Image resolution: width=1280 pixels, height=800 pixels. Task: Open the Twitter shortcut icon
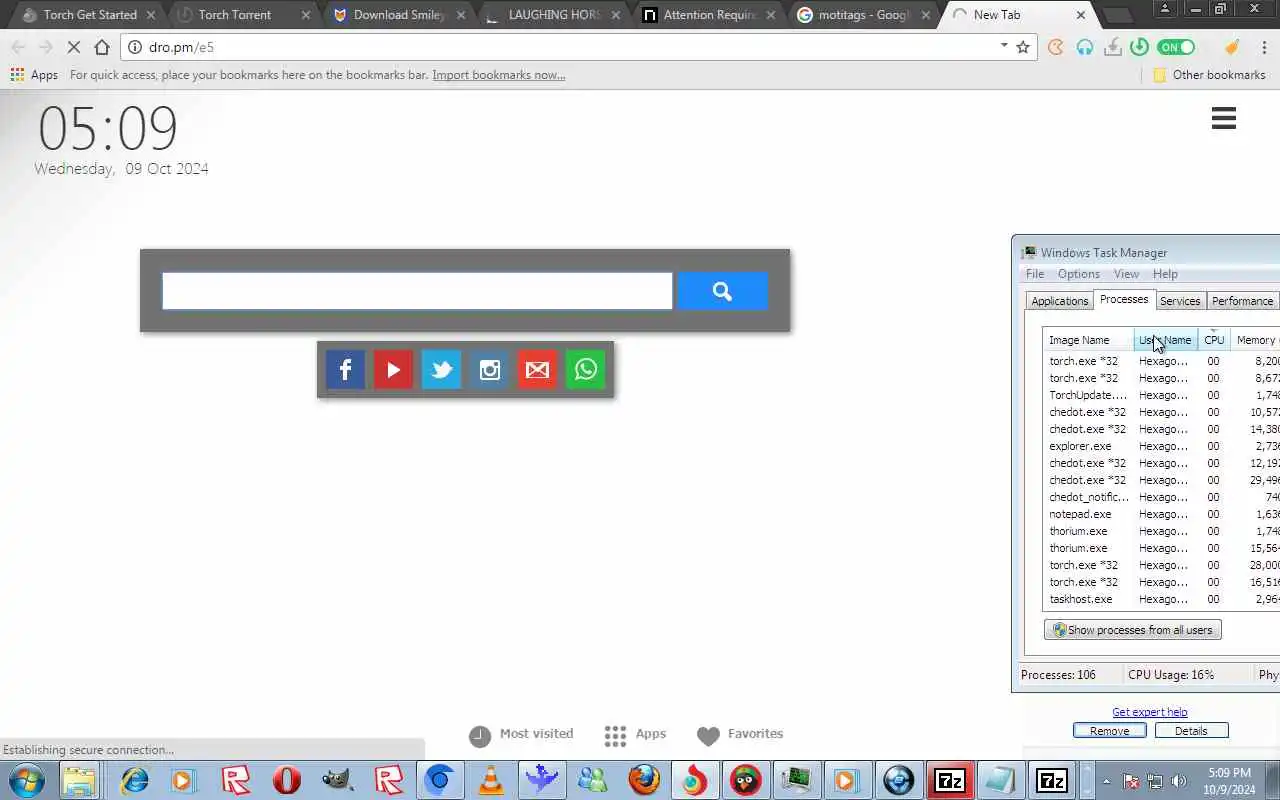(x=441, y=370)
